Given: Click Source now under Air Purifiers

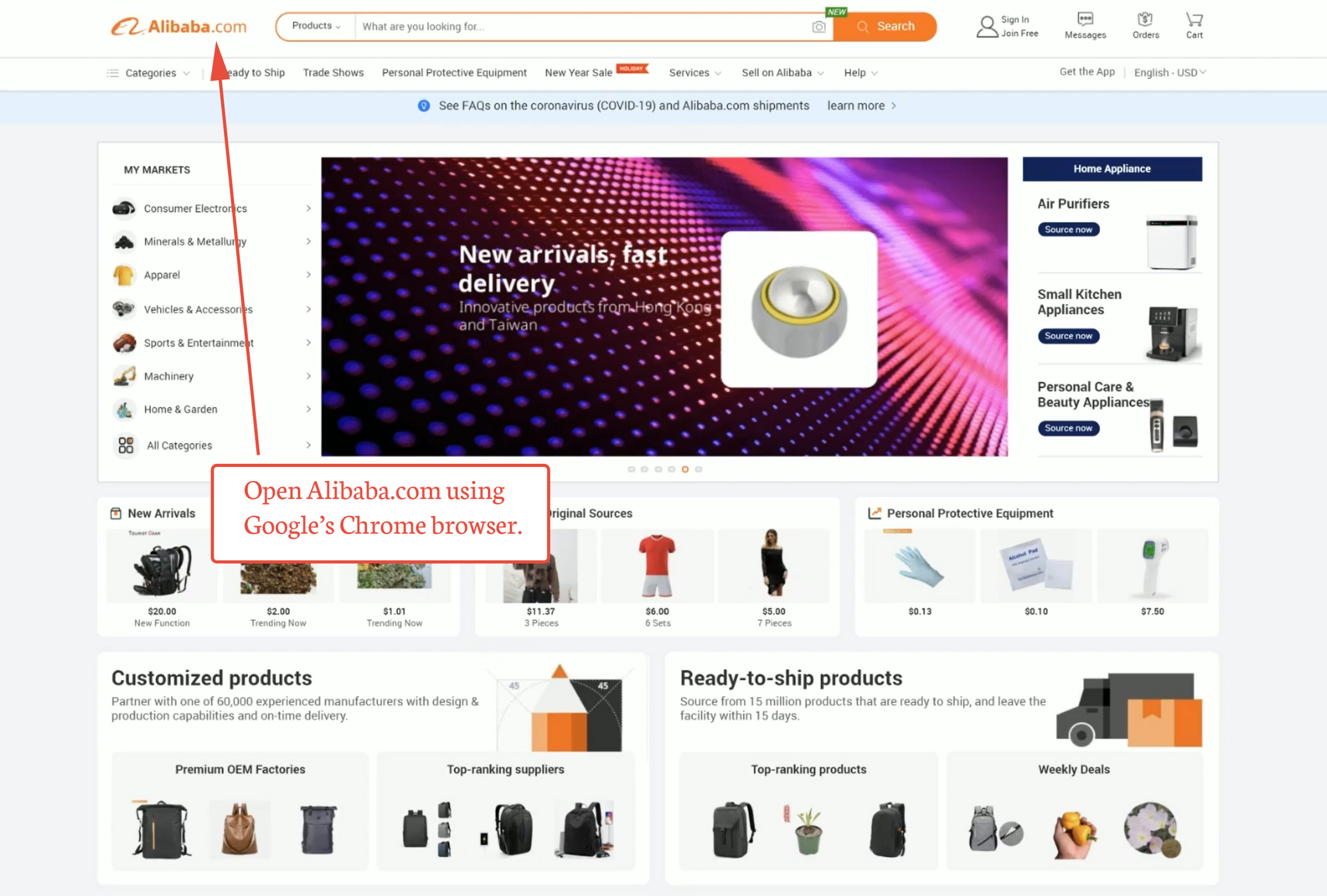Looking at the screenshot, I should 1068,230.
